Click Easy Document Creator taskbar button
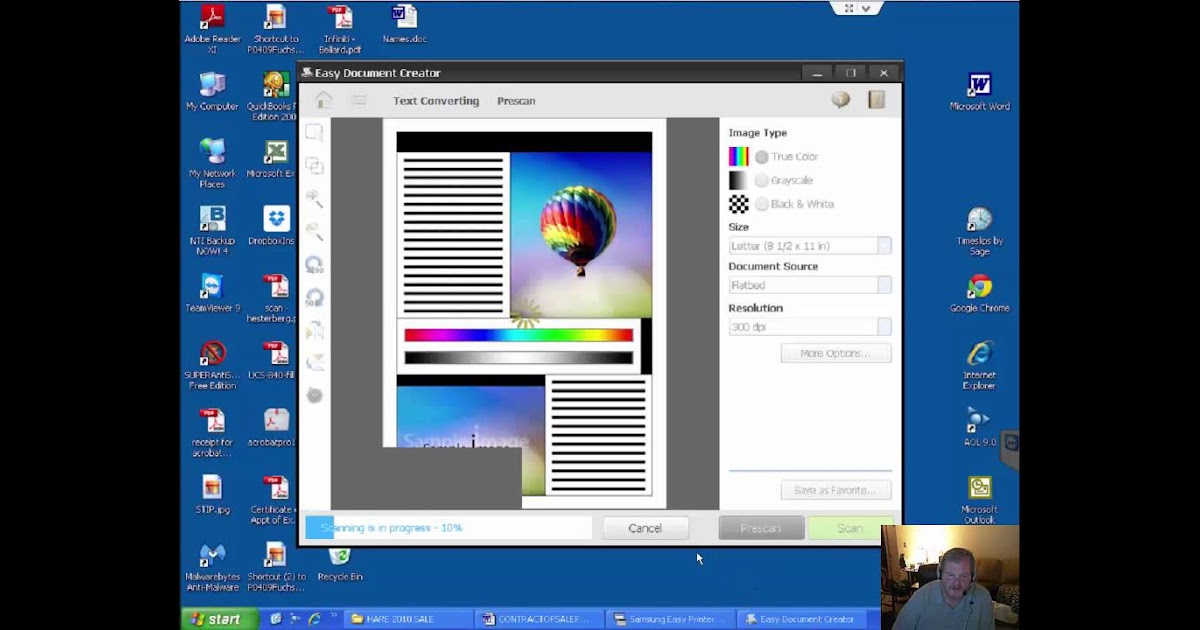 coord(799,619)
